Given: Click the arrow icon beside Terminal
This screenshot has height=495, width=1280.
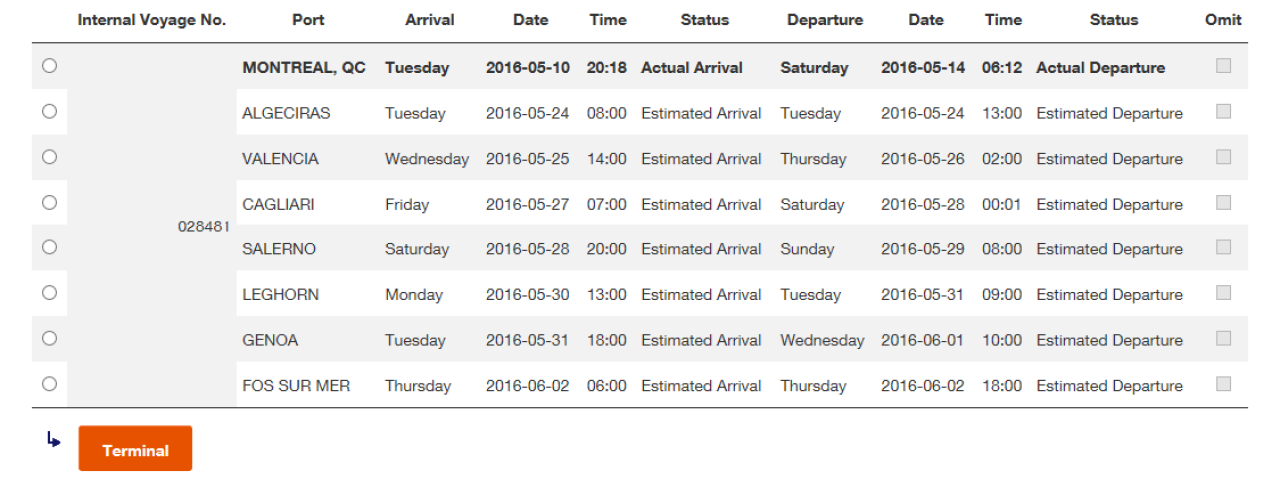Looking at the screenshot, I should [54, 439].
